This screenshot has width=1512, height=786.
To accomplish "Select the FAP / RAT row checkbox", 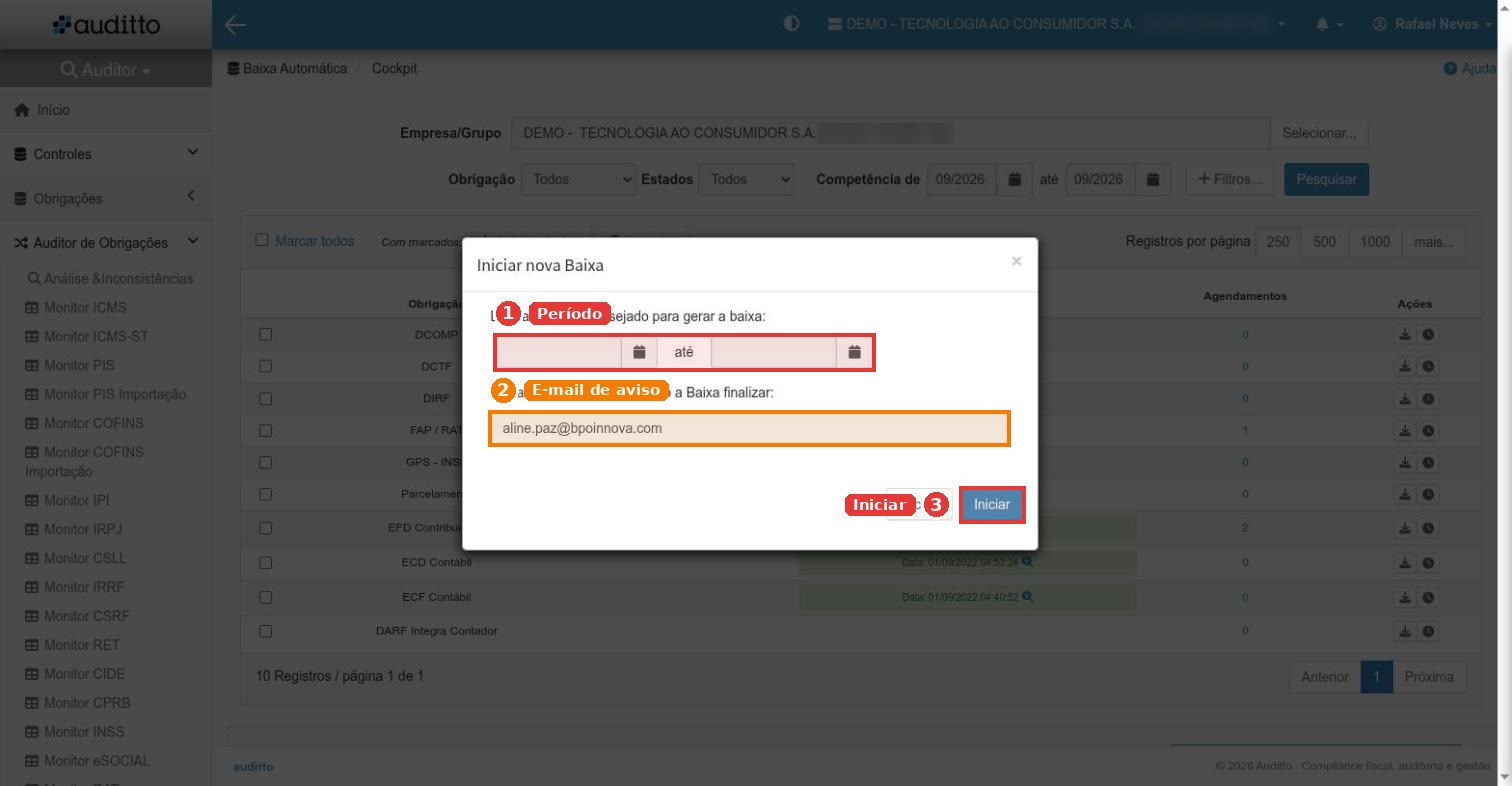I will pos(265,430).
